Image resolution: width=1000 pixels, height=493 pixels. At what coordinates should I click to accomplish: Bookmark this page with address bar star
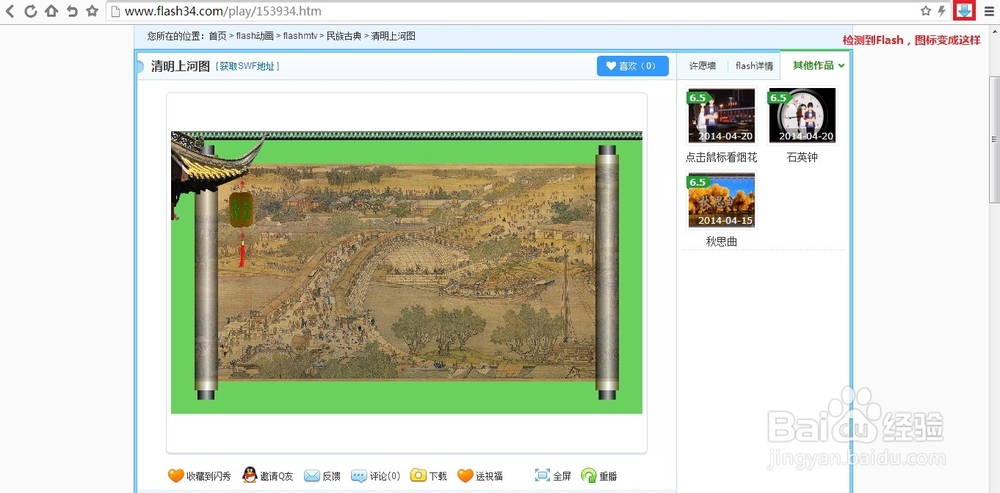pos(925,11)
